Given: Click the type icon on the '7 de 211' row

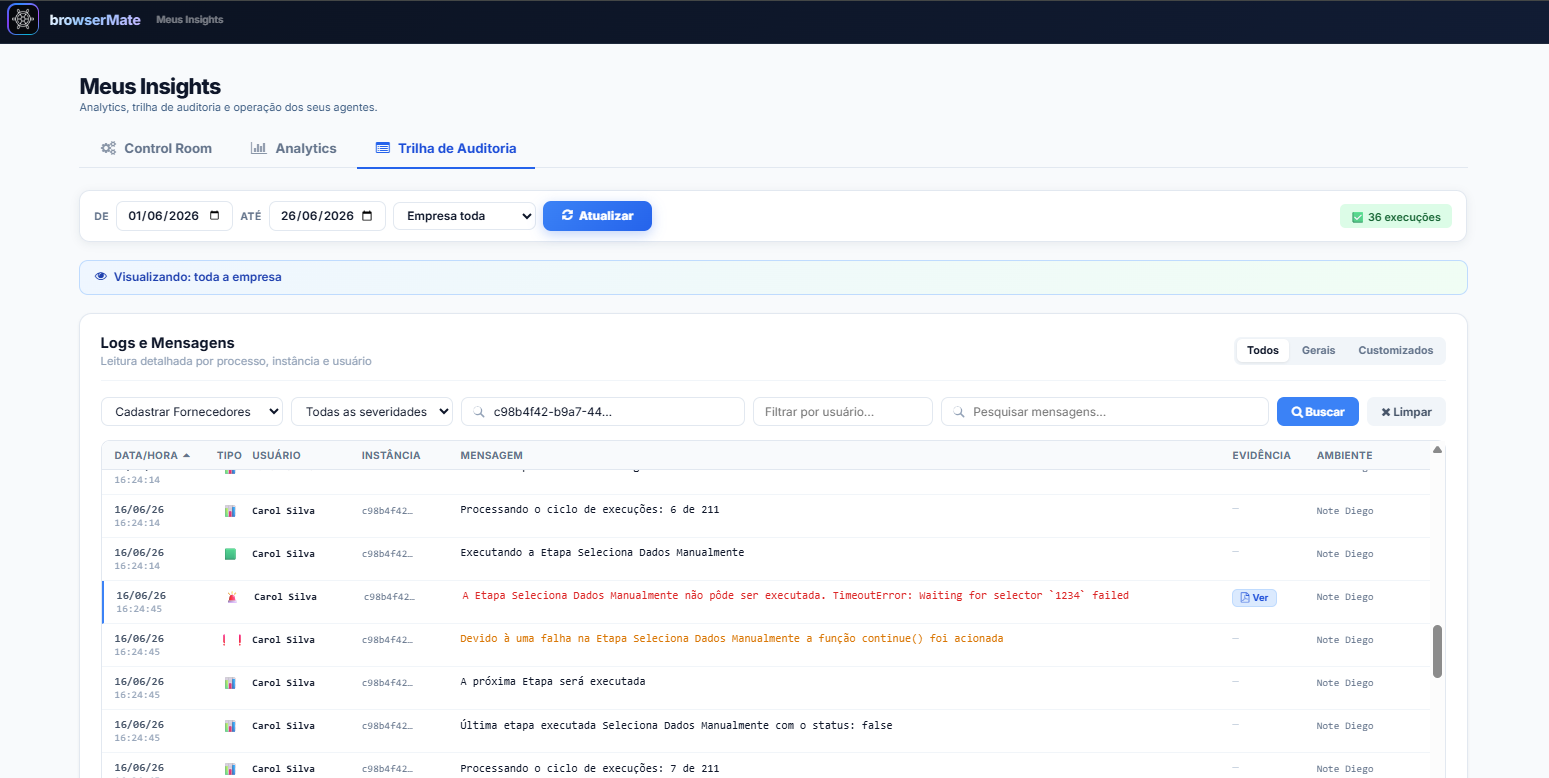Looking at the screenshot, I should (230, 769).
